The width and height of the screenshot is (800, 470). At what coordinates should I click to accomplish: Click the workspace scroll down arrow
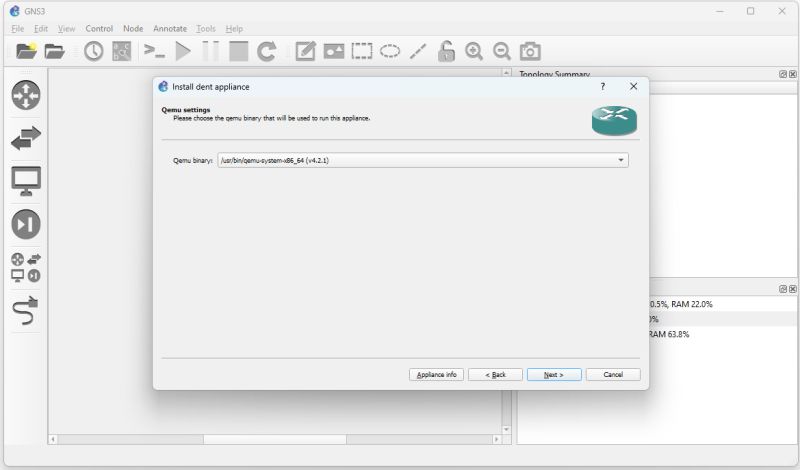click(x=506, y=430)
